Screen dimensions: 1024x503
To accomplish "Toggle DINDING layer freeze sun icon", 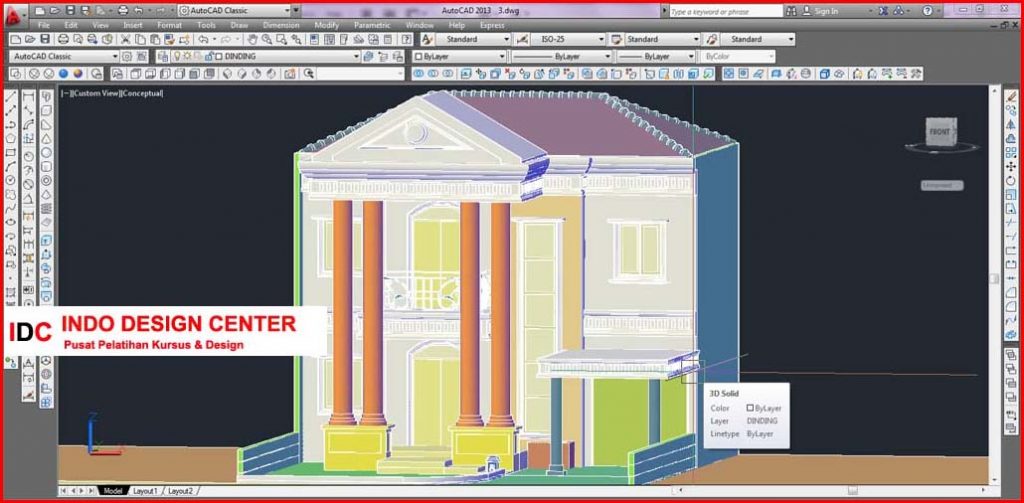I will point(186,57).
